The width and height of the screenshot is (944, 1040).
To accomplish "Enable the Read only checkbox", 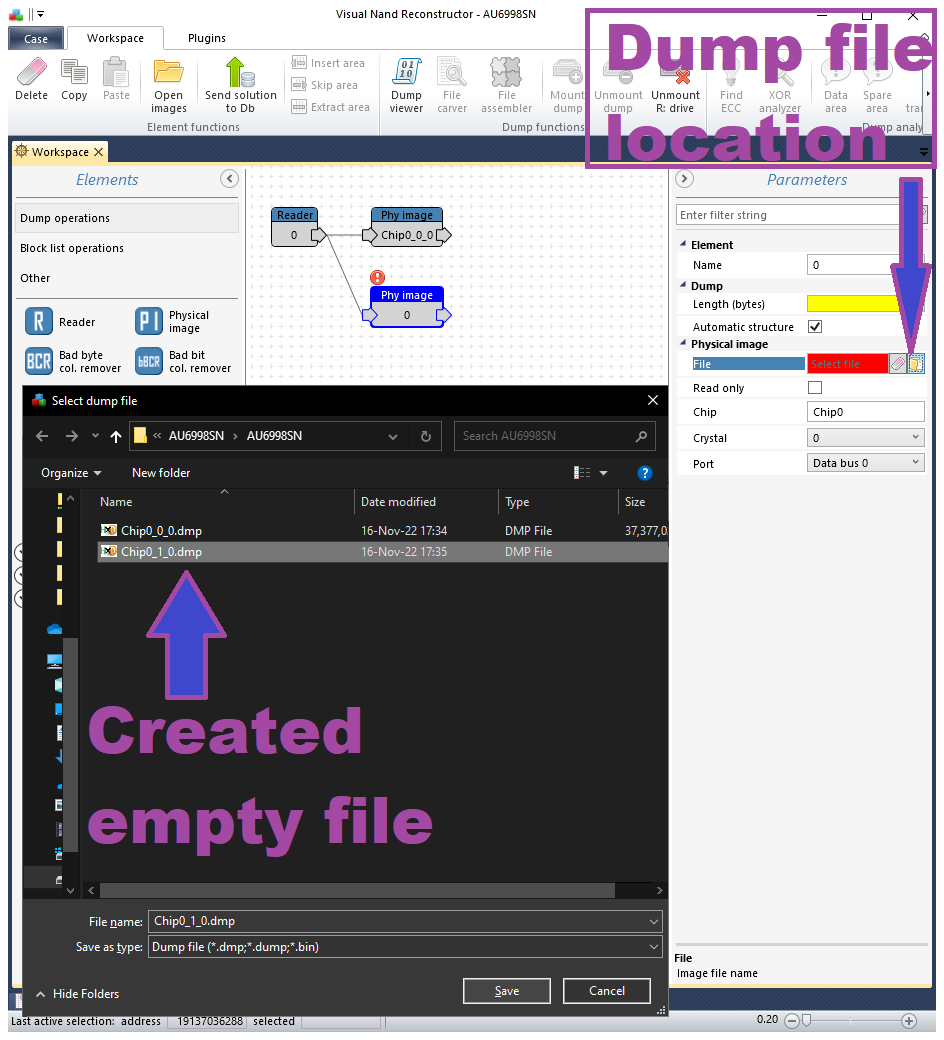I will tap(815, 387).
